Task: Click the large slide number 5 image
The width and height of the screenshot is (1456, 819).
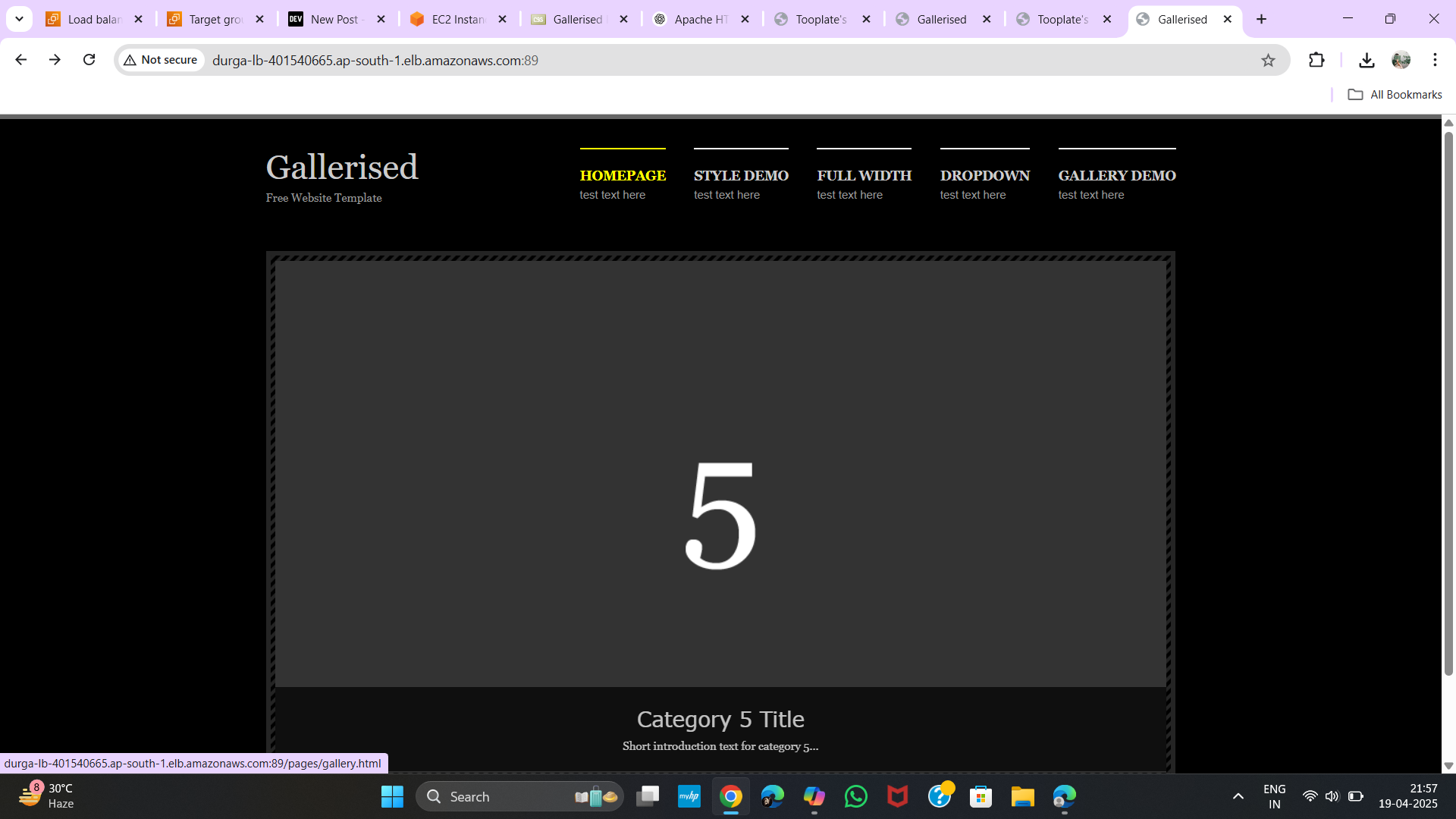Action: (720, 474)
